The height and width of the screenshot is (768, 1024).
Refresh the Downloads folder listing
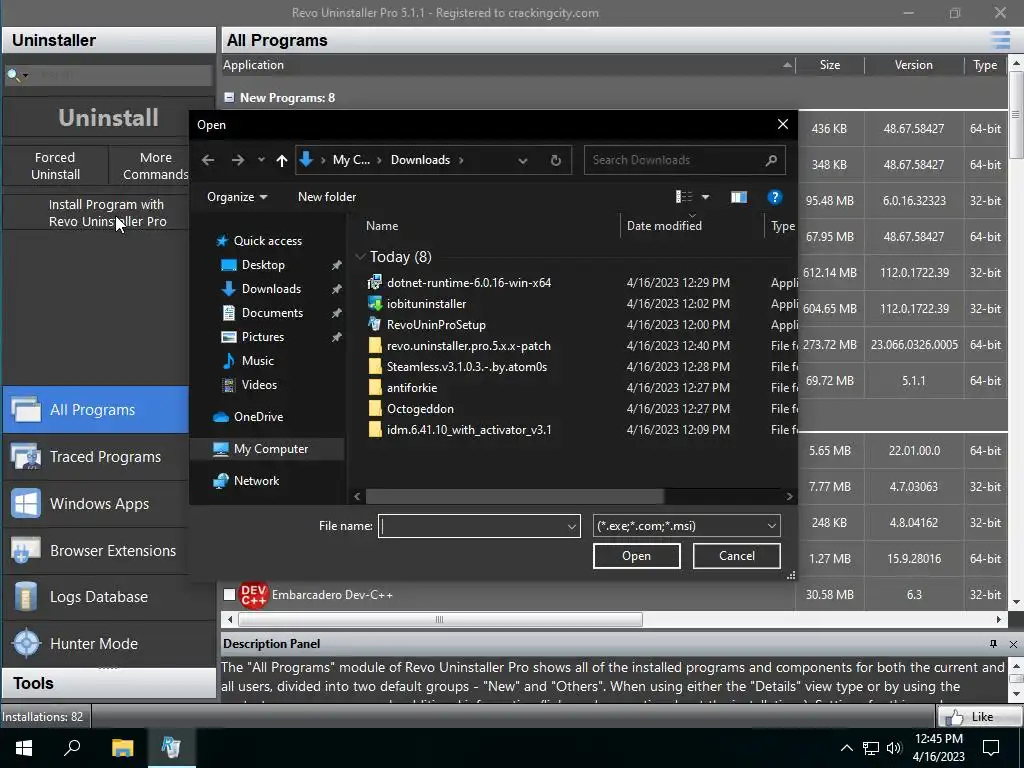[556, 160]
